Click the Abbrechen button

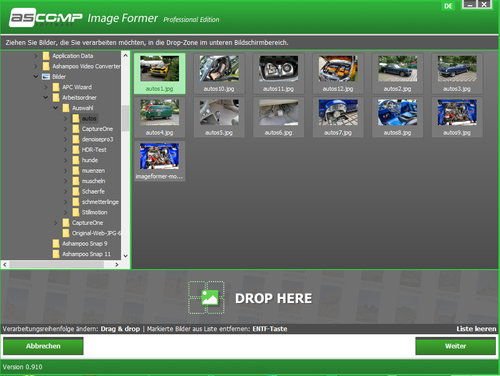click(x=43, y=346)
